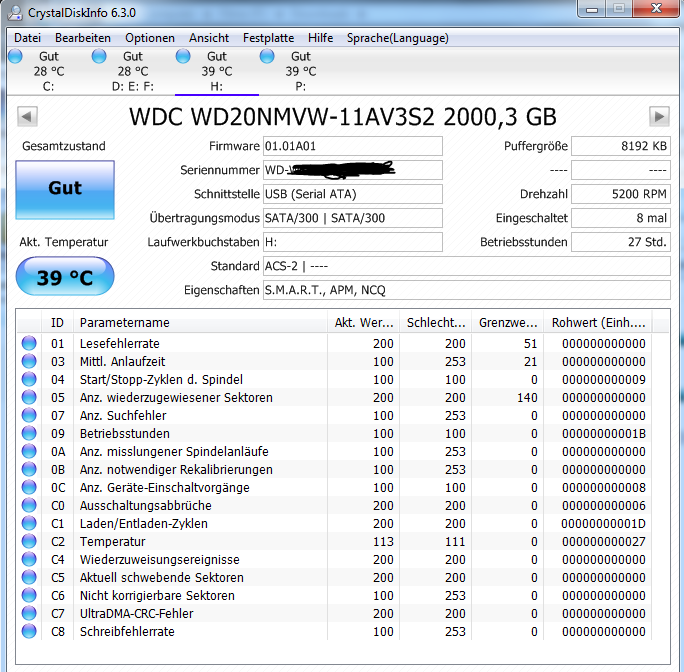The image size is (684, 672).
Task: Select drive P: status icon
Action: (267, 56)
